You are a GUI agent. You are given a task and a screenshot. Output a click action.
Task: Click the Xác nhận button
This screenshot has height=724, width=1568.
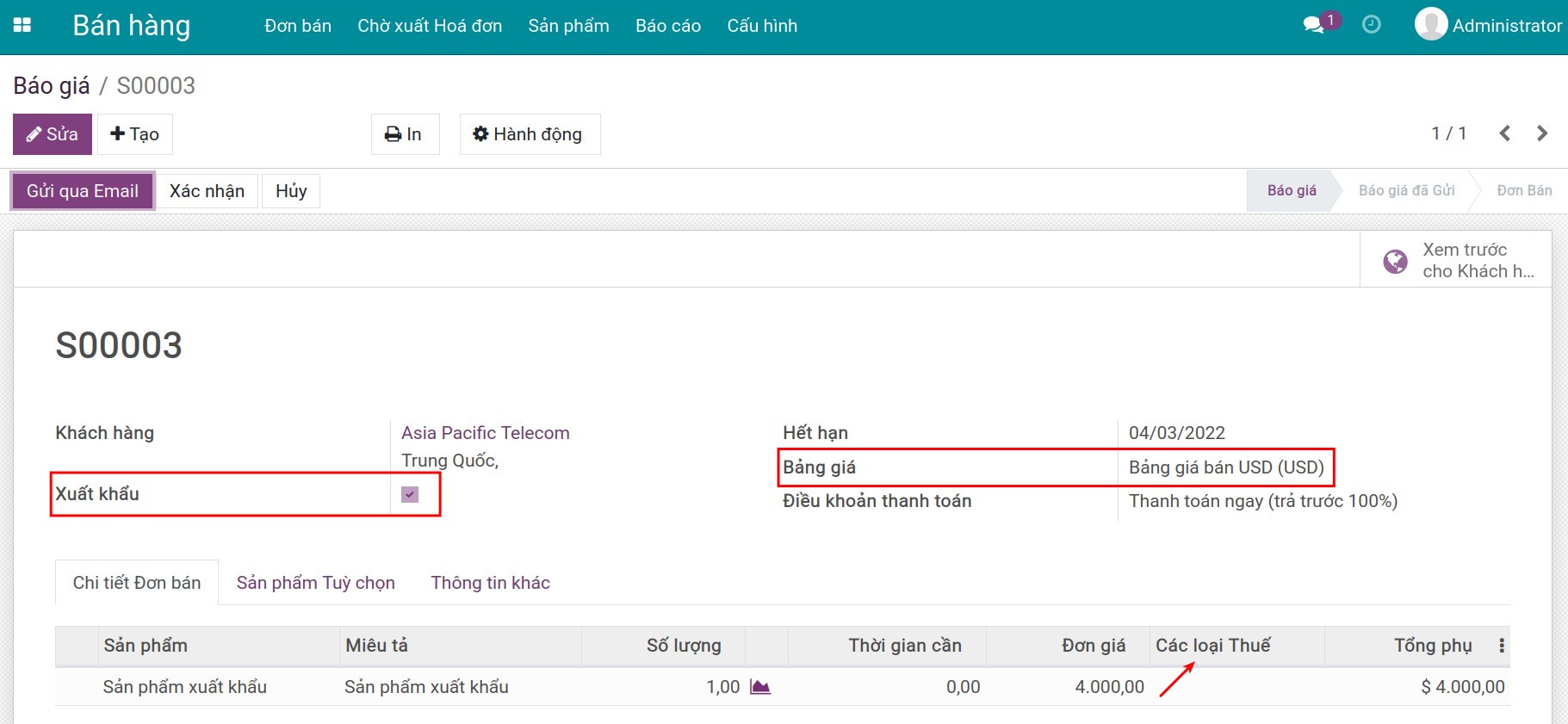207,191
